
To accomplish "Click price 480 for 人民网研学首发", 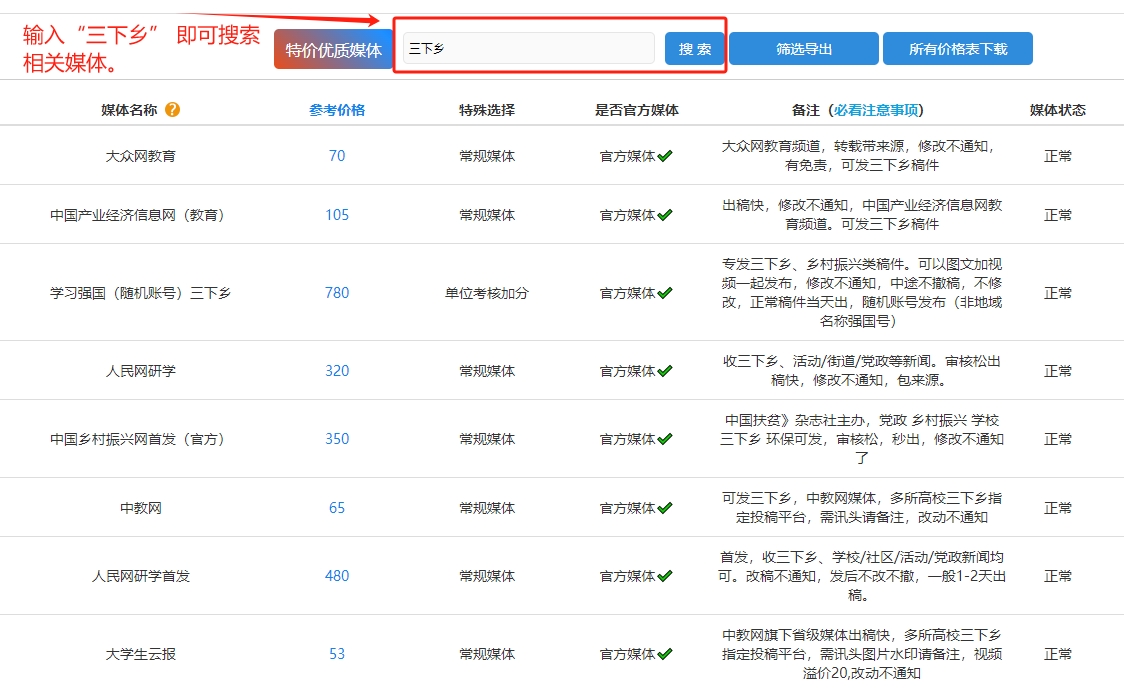I will tap(337, 576).
